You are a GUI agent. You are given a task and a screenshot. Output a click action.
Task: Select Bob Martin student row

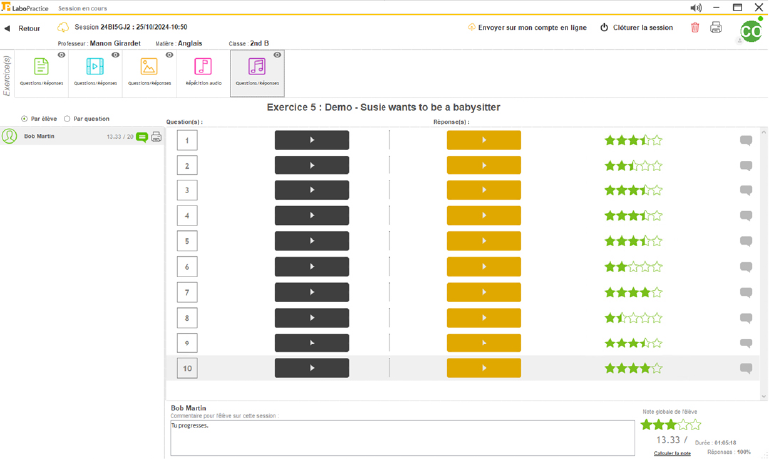(x=82, y=136)
